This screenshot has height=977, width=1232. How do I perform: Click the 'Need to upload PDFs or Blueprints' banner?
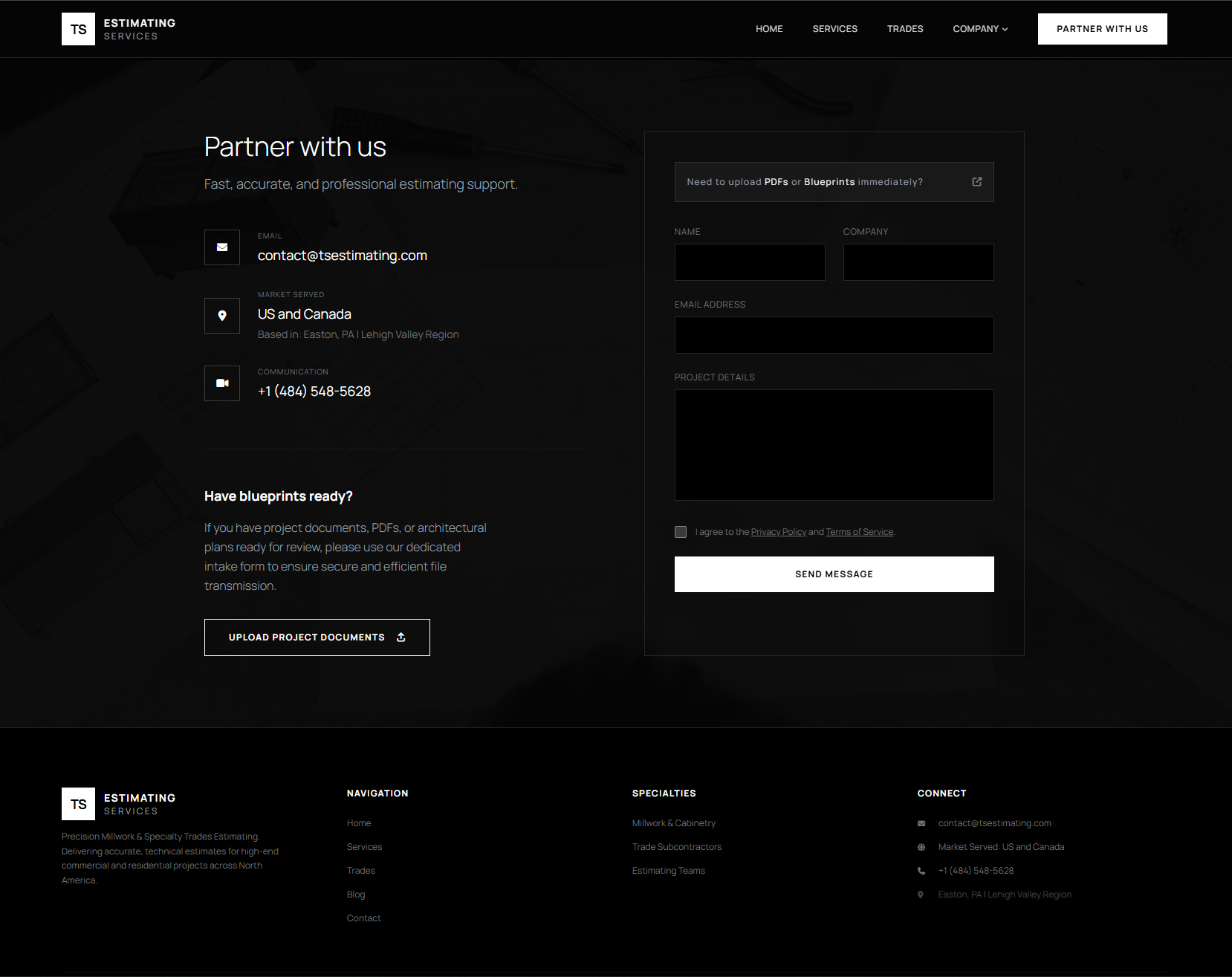pyautogui.click(x=834, y=182)
